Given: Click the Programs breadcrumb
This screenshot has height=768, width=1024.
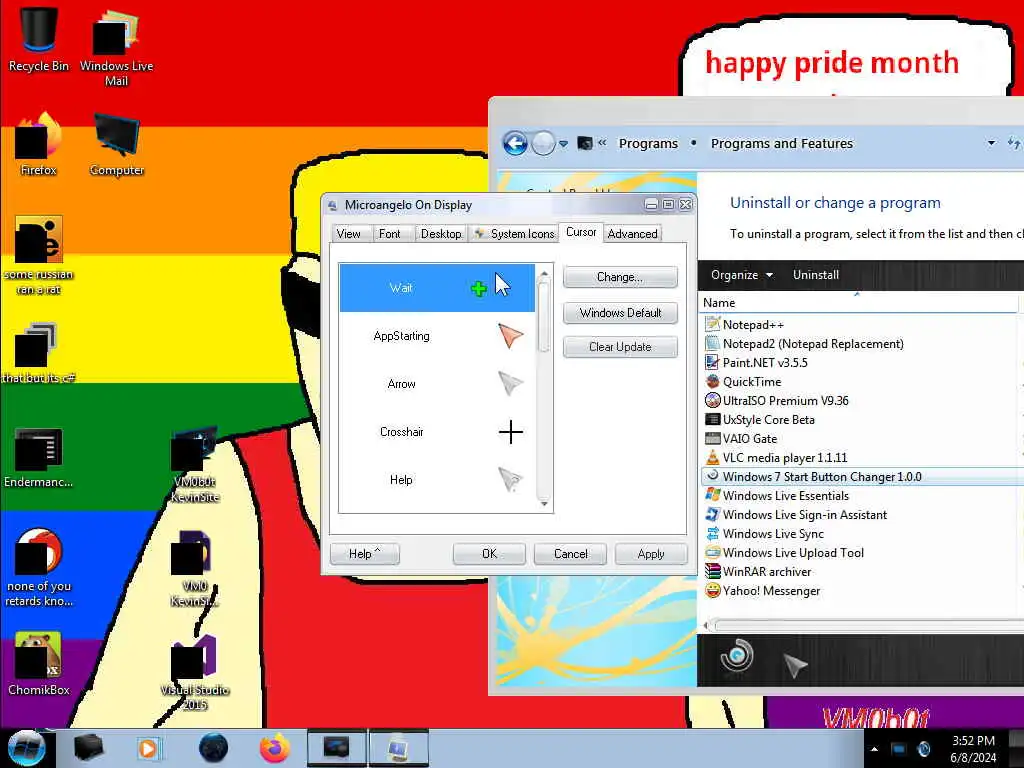Looking at the screenshot, I should (x=648, y=144).
